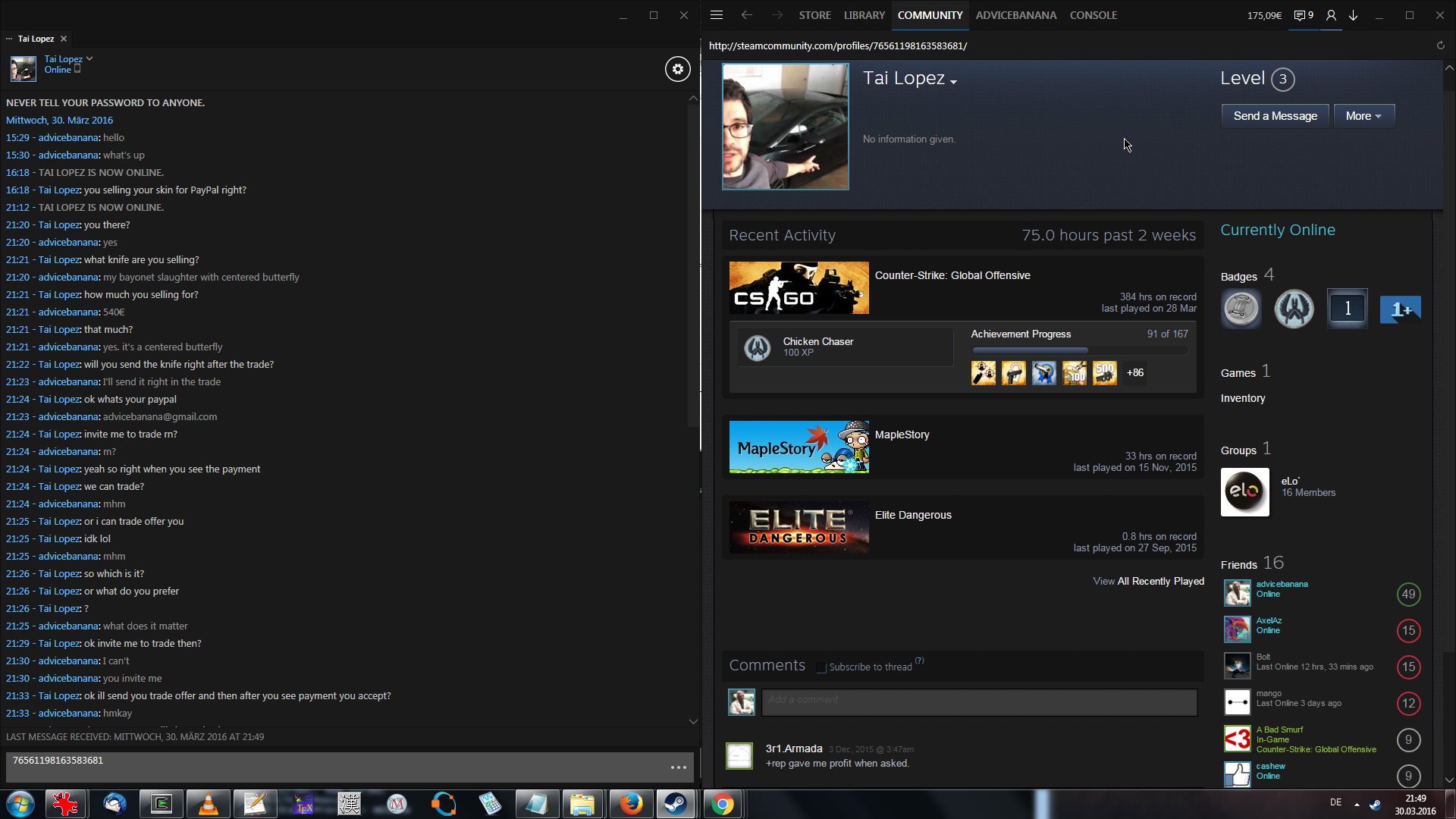The width and height of the screenshot is (1456, 819).
Task: Open Tai Lopez name dropdown arrow
Action: coord(954,82)
